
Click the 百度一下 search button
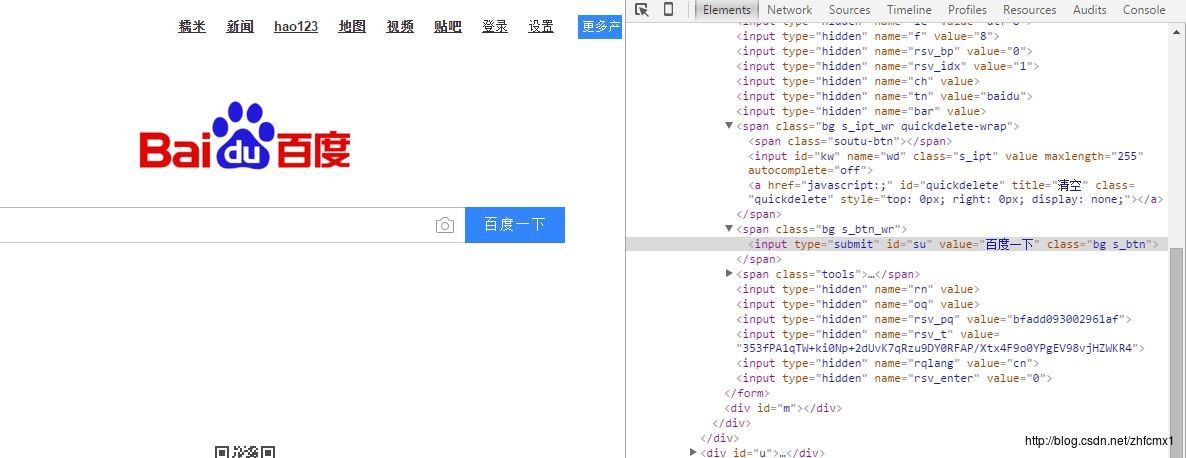514,224
